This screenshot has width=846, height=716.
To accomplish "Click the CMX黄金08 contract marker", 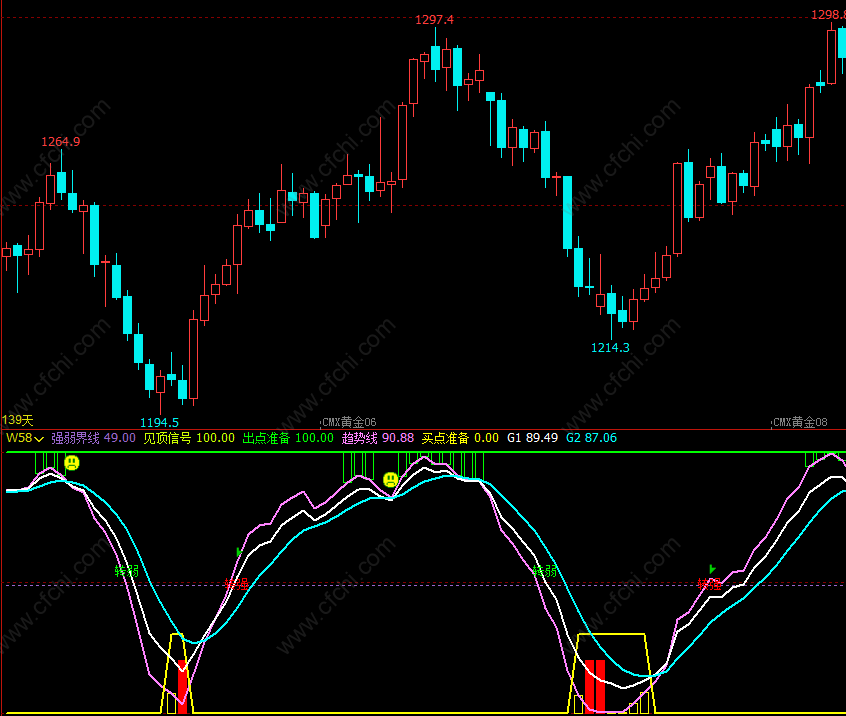I will pos(800,422).
